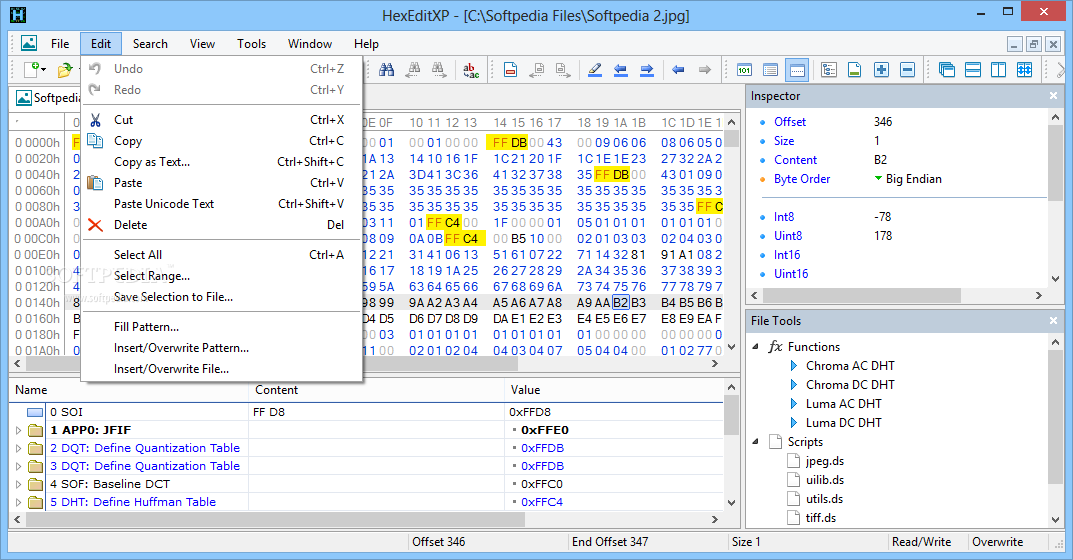
Task: Click the 0xFFC4 value link
Action: (541, 502)
